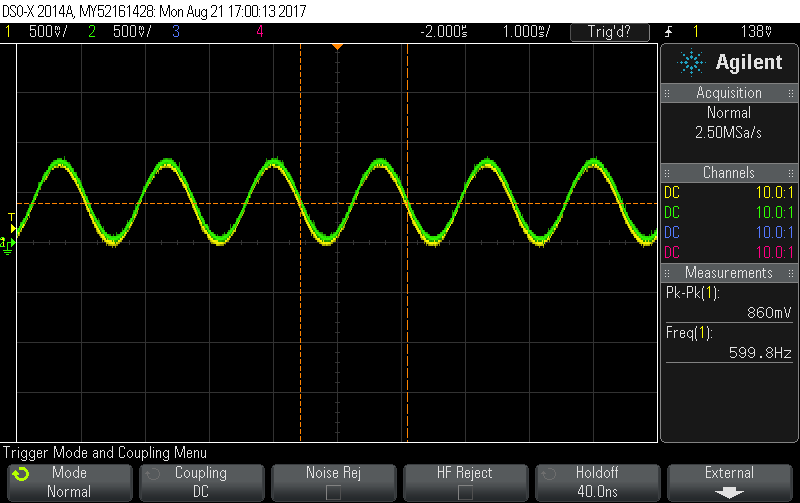800x503 pixels.
Task: Click the grey rotary icon on Coupling
Action: 153,474
